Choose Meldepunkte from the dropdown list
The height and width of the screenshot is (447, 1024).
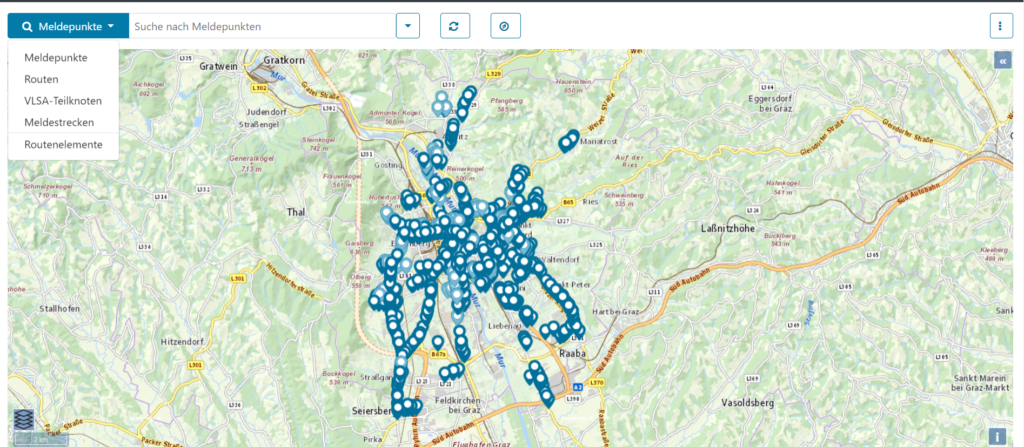click(x=56, y=57)
